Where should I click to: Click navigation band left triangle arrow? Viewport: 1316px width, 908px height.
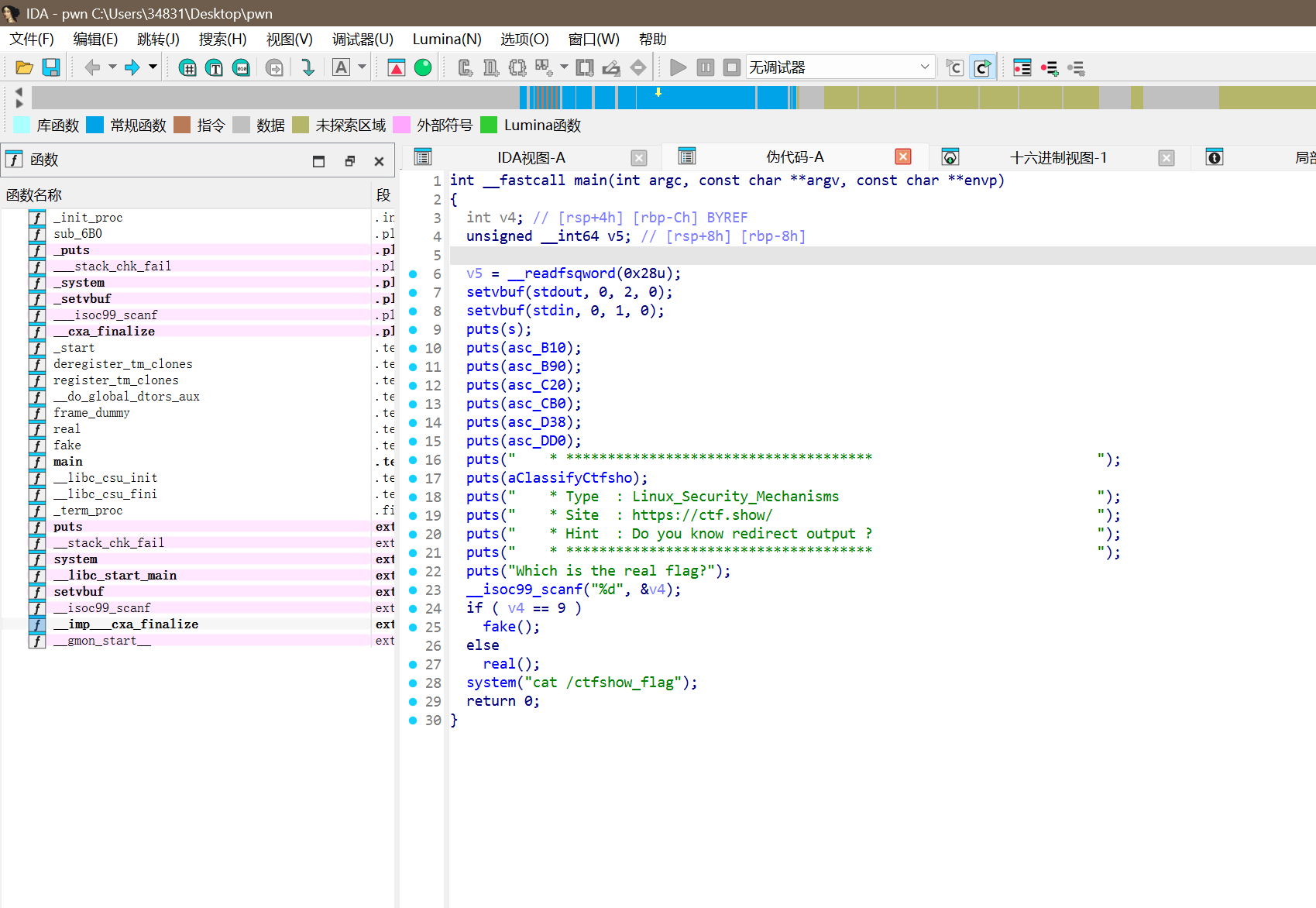[19, 92]
